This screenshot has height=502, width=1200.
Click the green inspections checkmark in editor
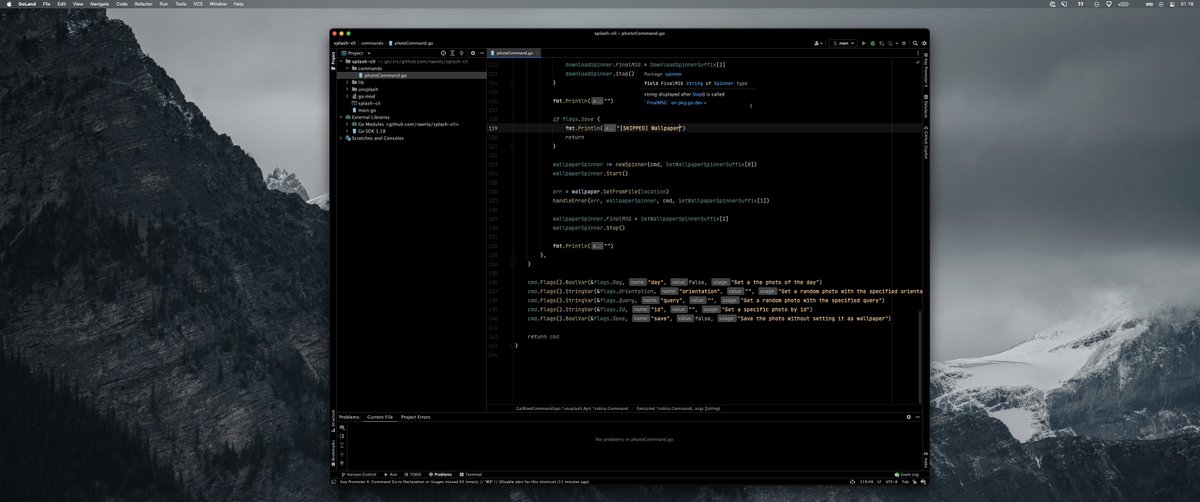click(x=918, y=62)
